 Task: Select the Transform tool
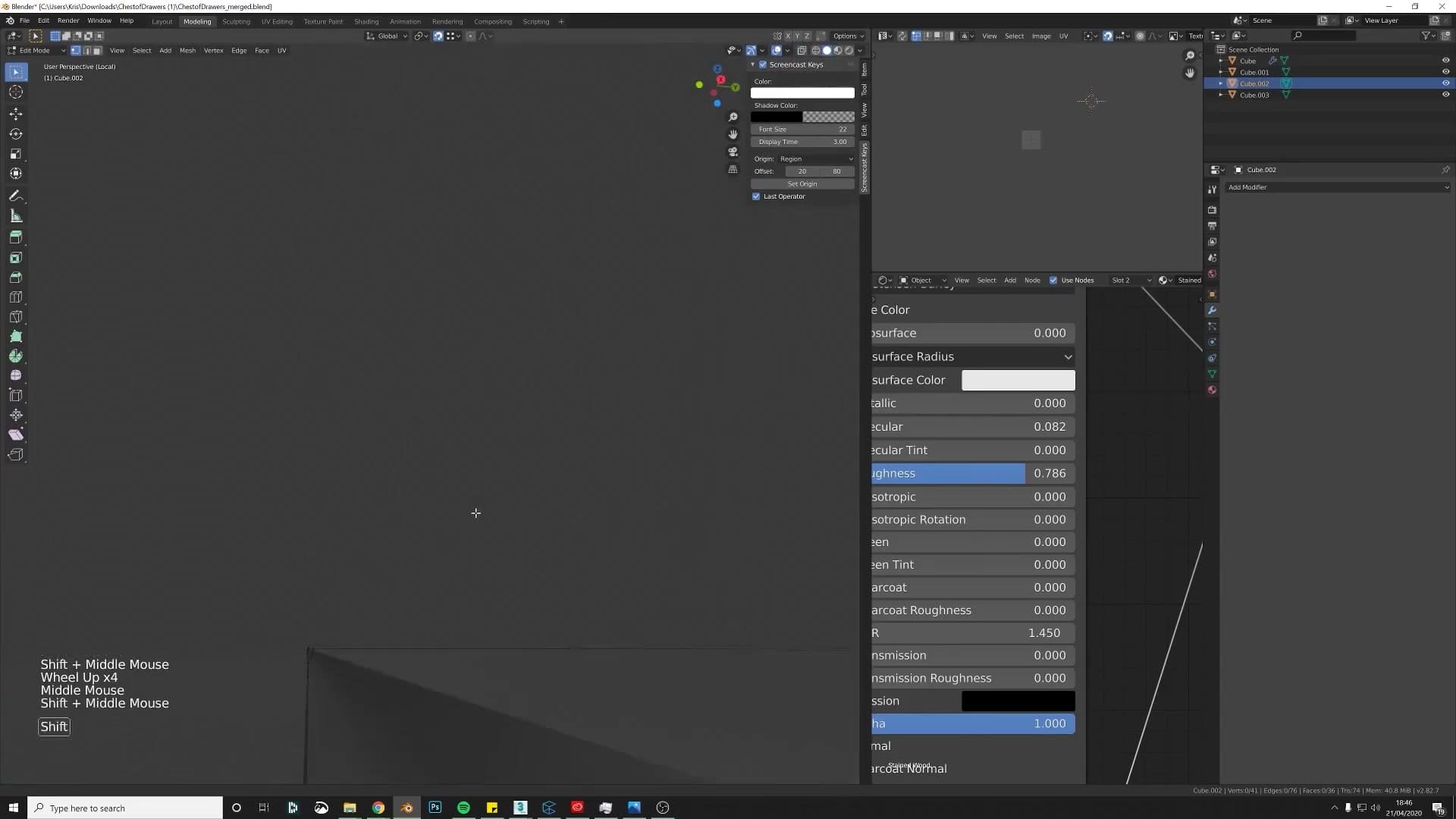(x=16, y=174)
